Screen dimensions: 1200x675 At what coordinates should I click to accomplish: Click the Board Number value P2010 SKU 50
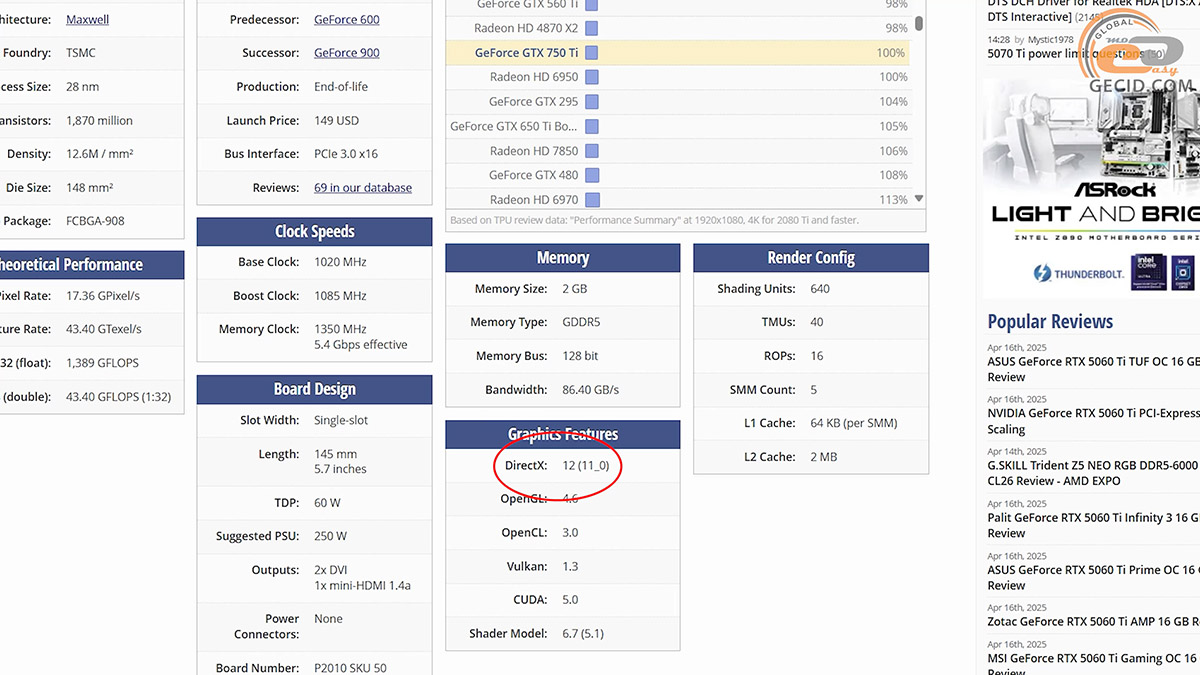coord(350,668)
